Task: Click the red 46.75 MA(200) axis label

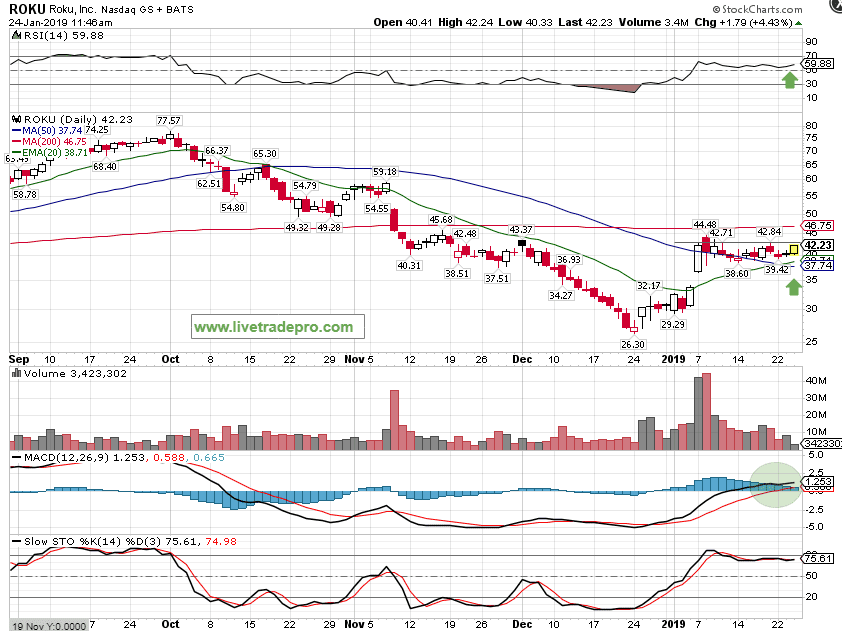Action: pos(819,227)
